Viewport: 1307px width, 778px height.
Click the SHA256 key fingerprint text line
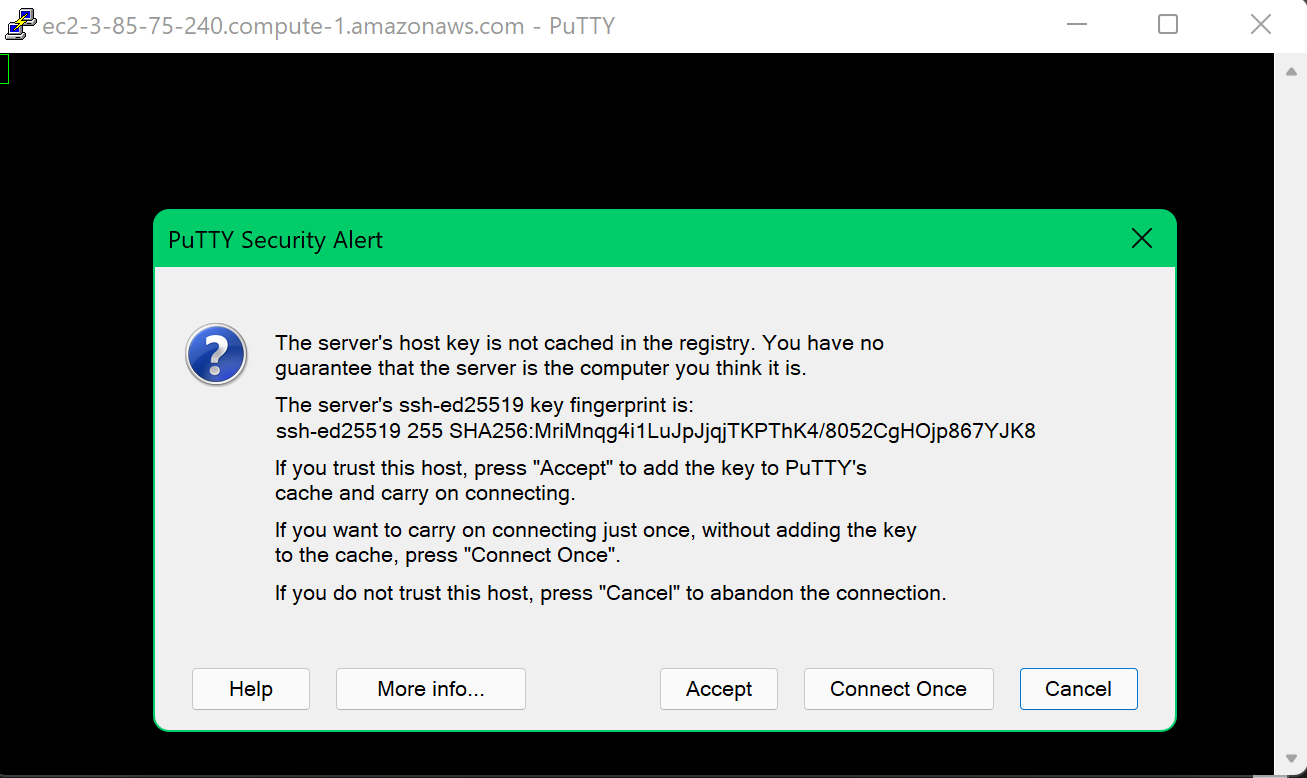click(655, 431)
